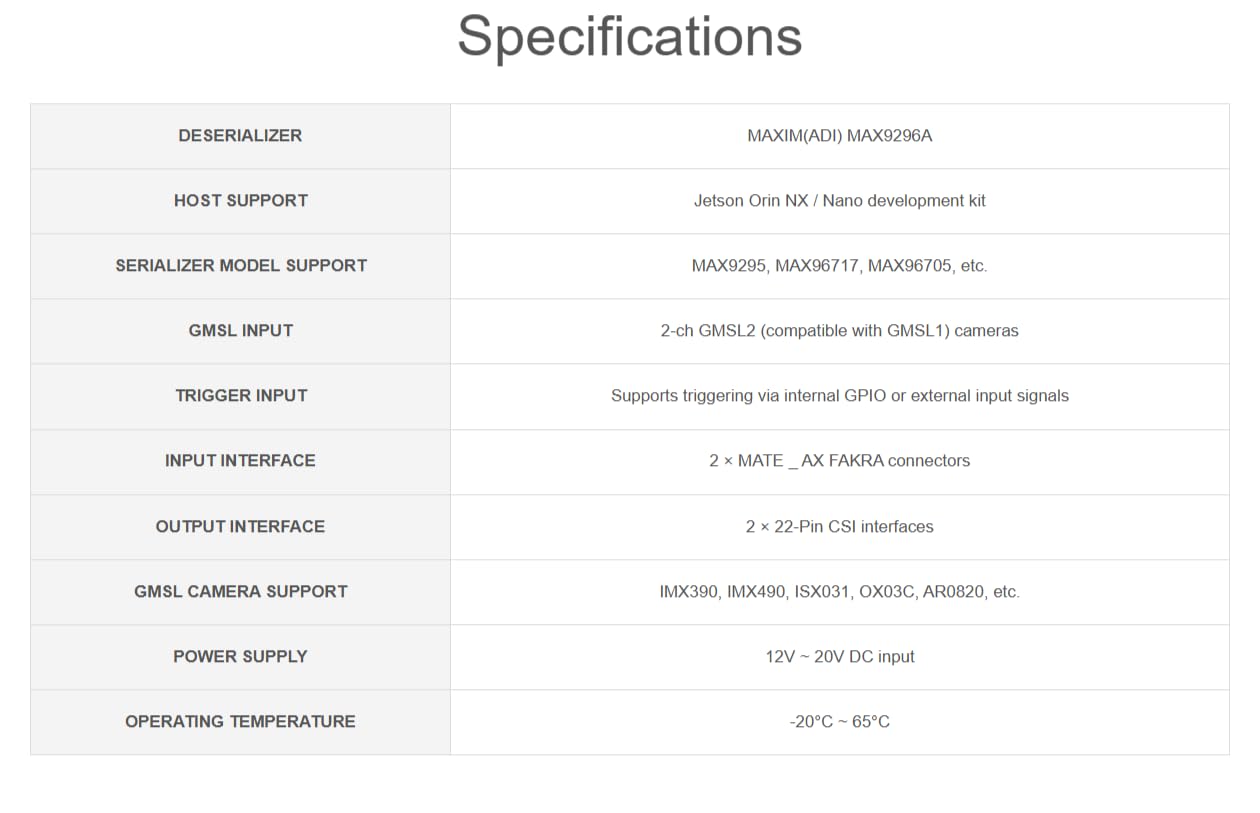Select the GMSL INPUT label

[x=240, y=331]
